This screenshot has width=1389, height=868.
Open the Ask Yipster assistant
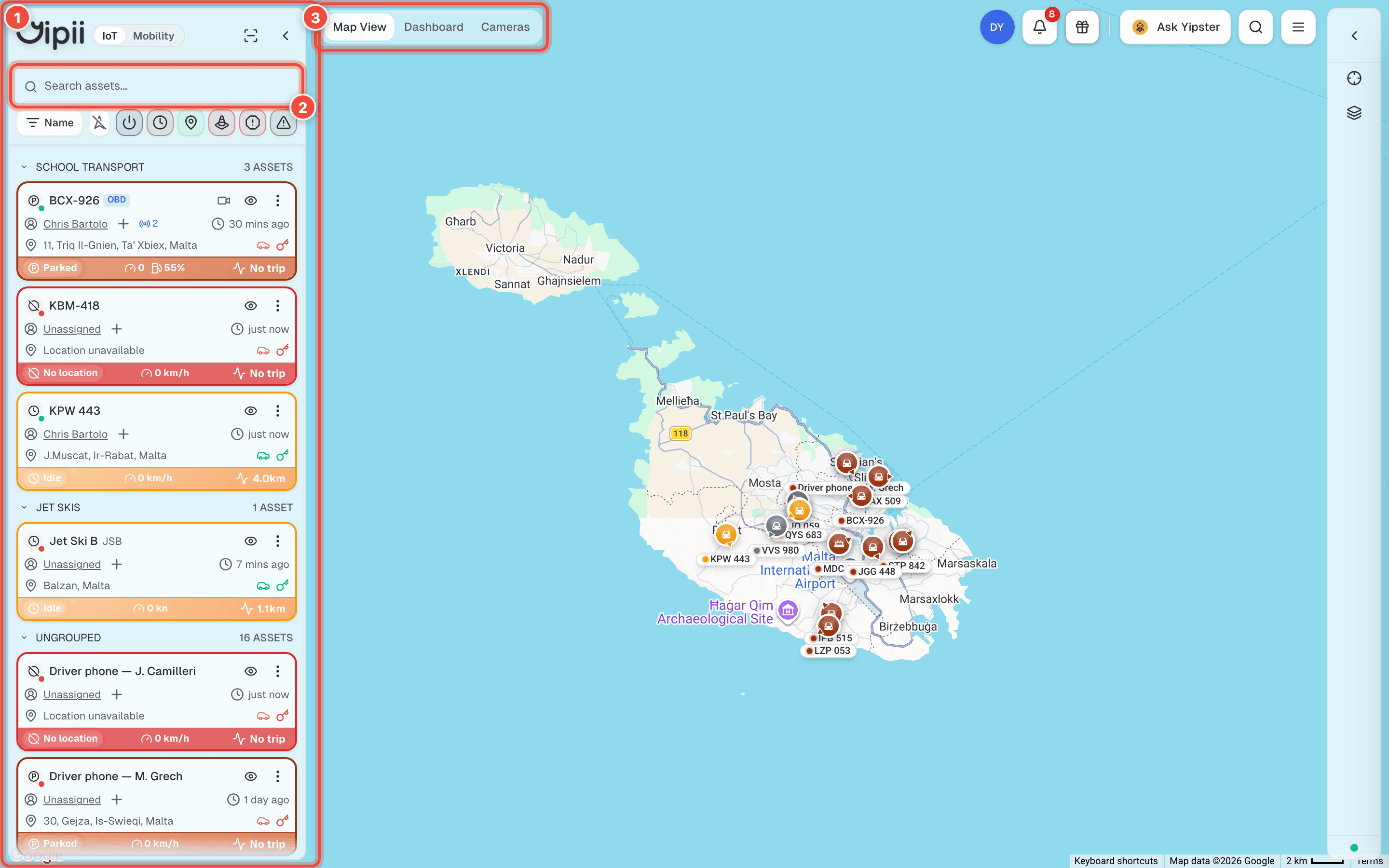[x=1175, y=27]
